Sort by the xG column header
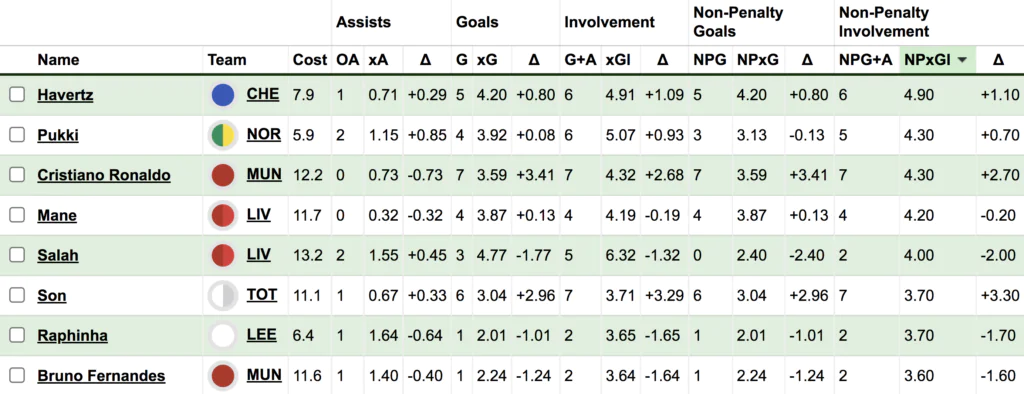 [x=487, y=60]
